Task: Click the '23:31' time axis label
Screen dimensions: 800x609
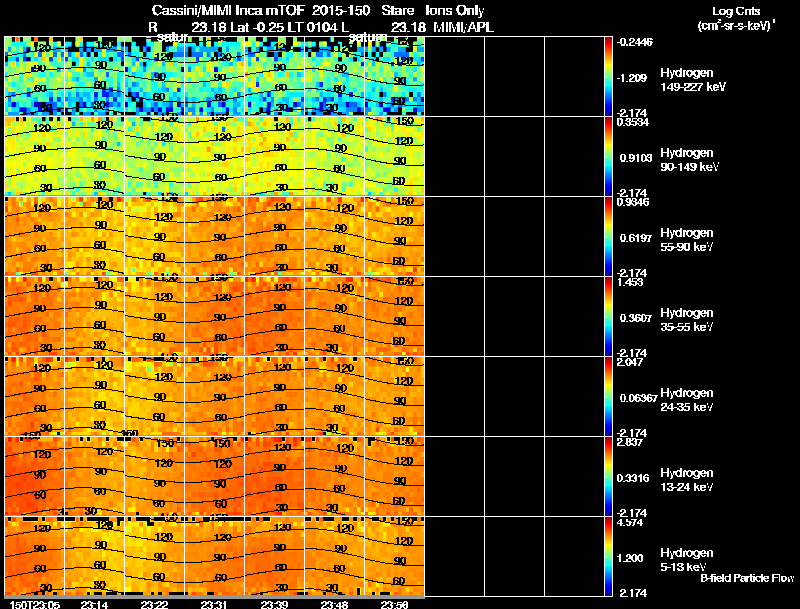Action: [214, 604]
